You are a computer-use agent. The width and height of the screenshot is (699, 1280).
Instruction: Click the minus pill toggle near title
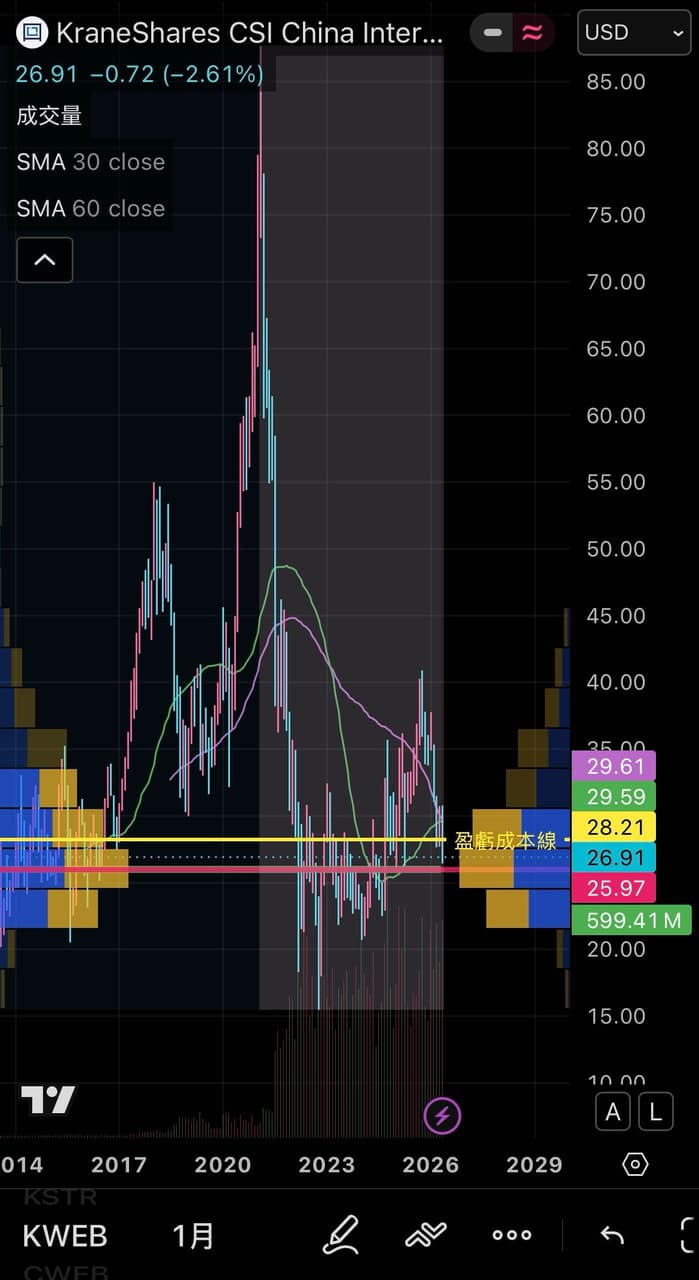(492, 33)
